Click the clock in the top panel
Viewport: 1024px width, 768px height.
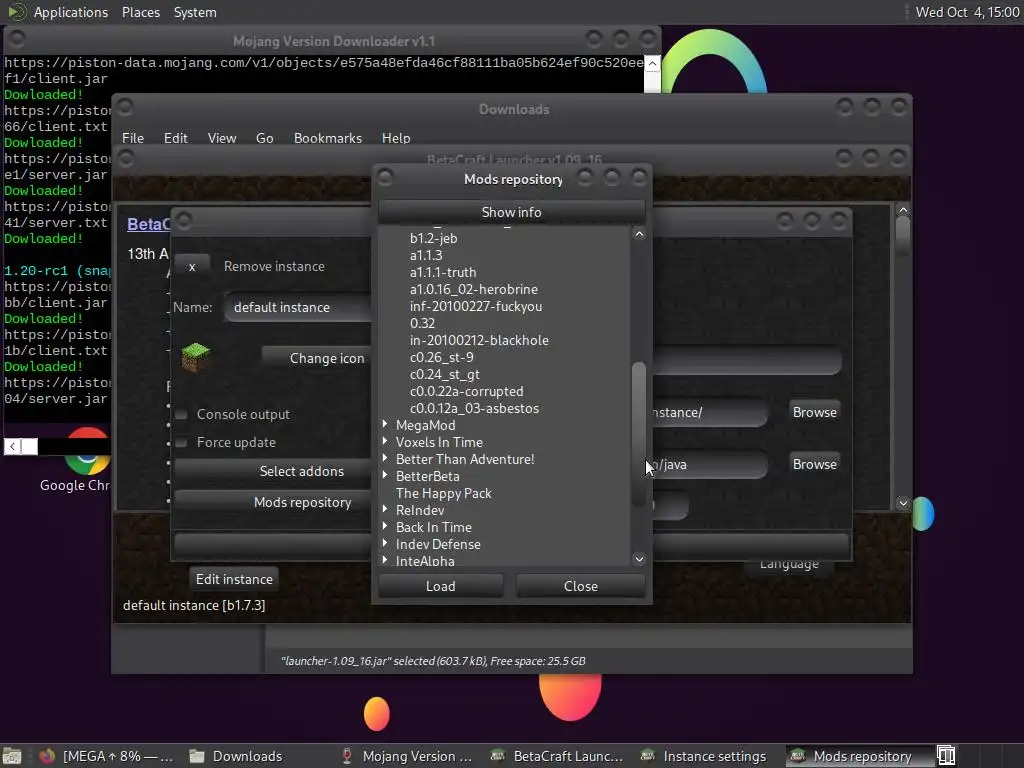[x=967, y=12]
